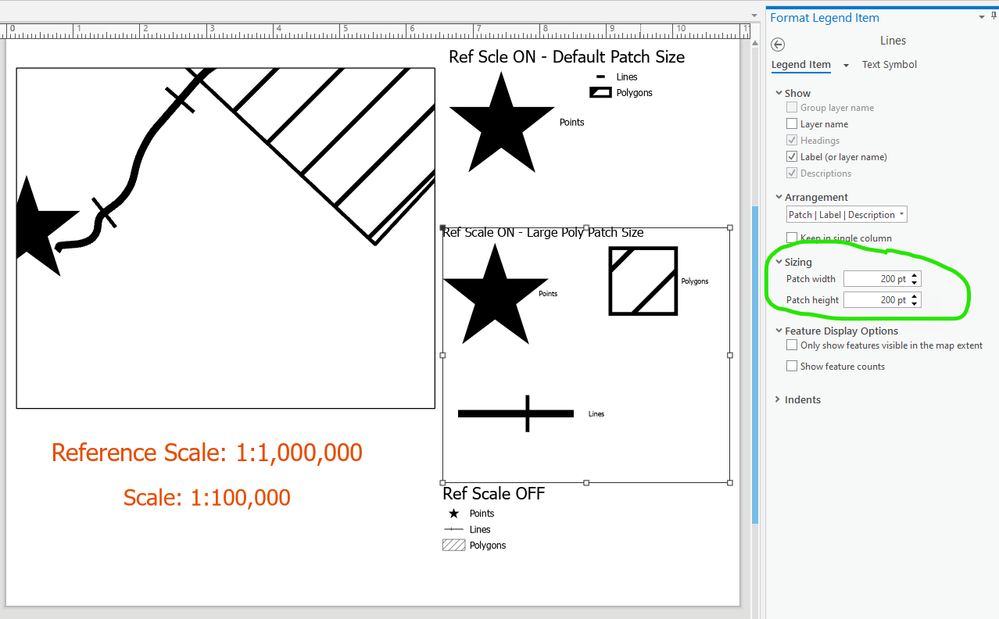Click the bottom-right handle of the selected legend

point(730,483)
